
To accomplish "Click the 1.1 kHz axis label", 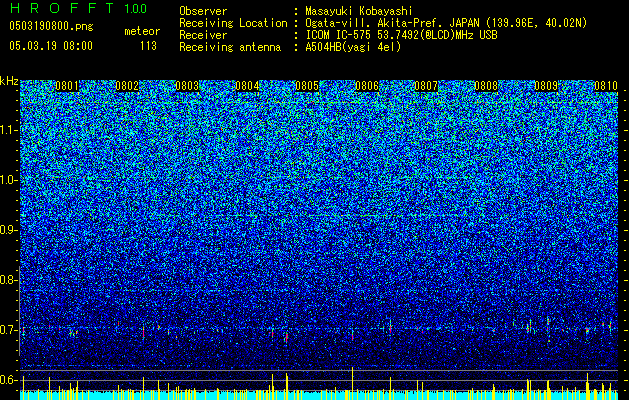I will click(9, 130).
